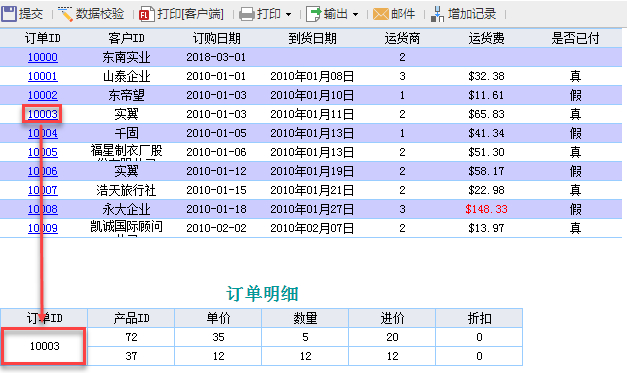Click arrival date 2010年01月08日
The image size is (627, 373).
coord(312,76)
